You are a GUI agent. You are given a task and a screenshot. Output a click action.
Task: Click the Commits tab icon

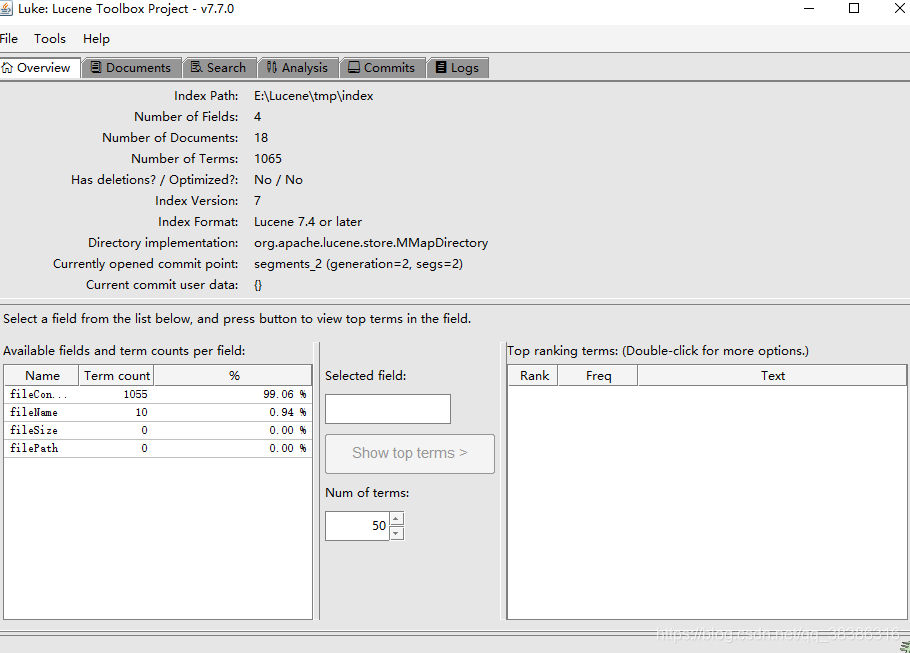353,67
